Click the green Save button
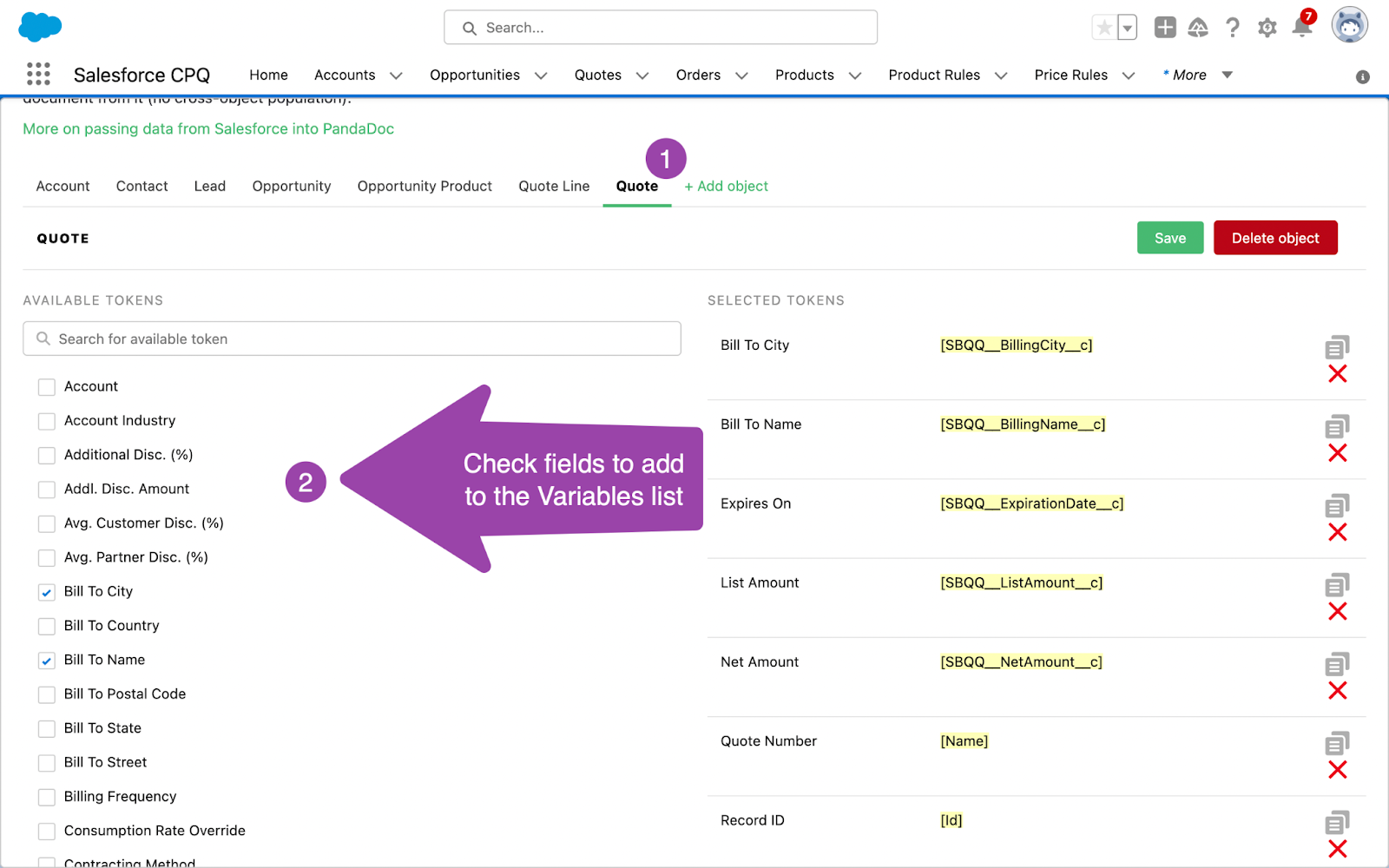Viewport: 1389px width, 868px height. [1170, 238]
